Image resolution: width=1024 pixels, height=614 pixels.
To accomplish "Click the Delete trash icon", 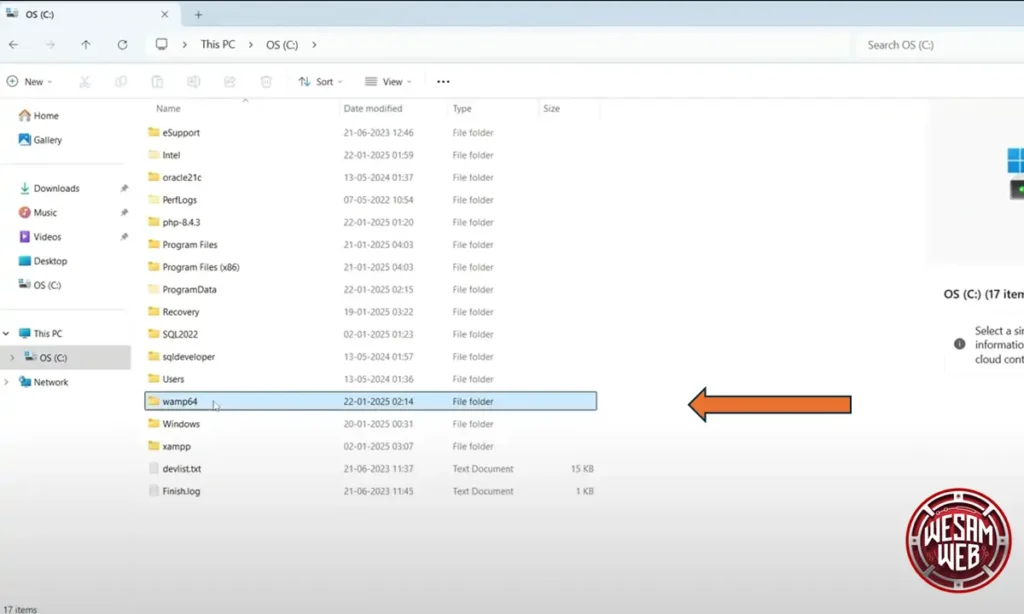I will click(266, 82).
